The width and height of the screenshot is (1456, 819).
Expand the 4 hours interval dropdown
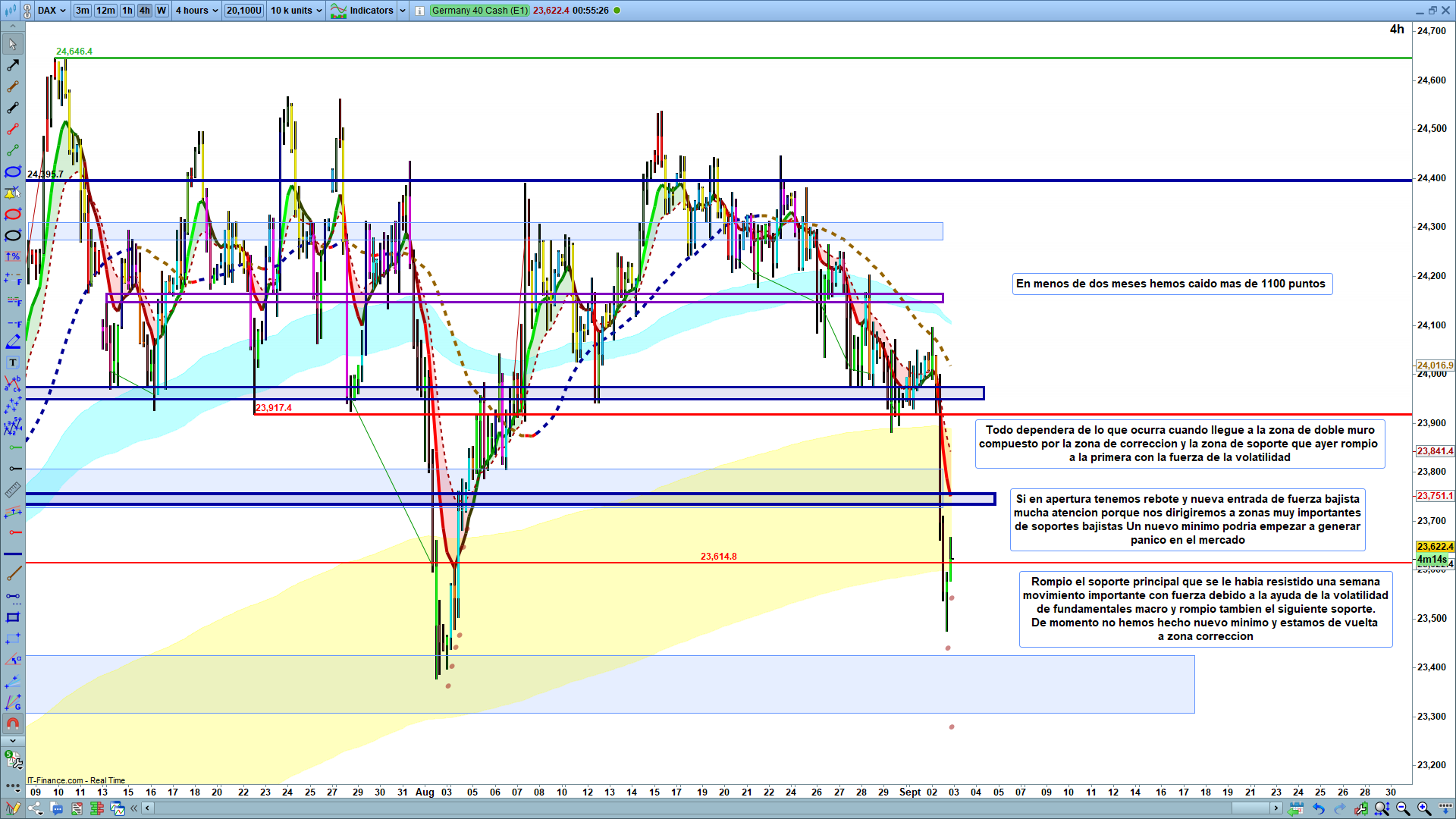196,11
